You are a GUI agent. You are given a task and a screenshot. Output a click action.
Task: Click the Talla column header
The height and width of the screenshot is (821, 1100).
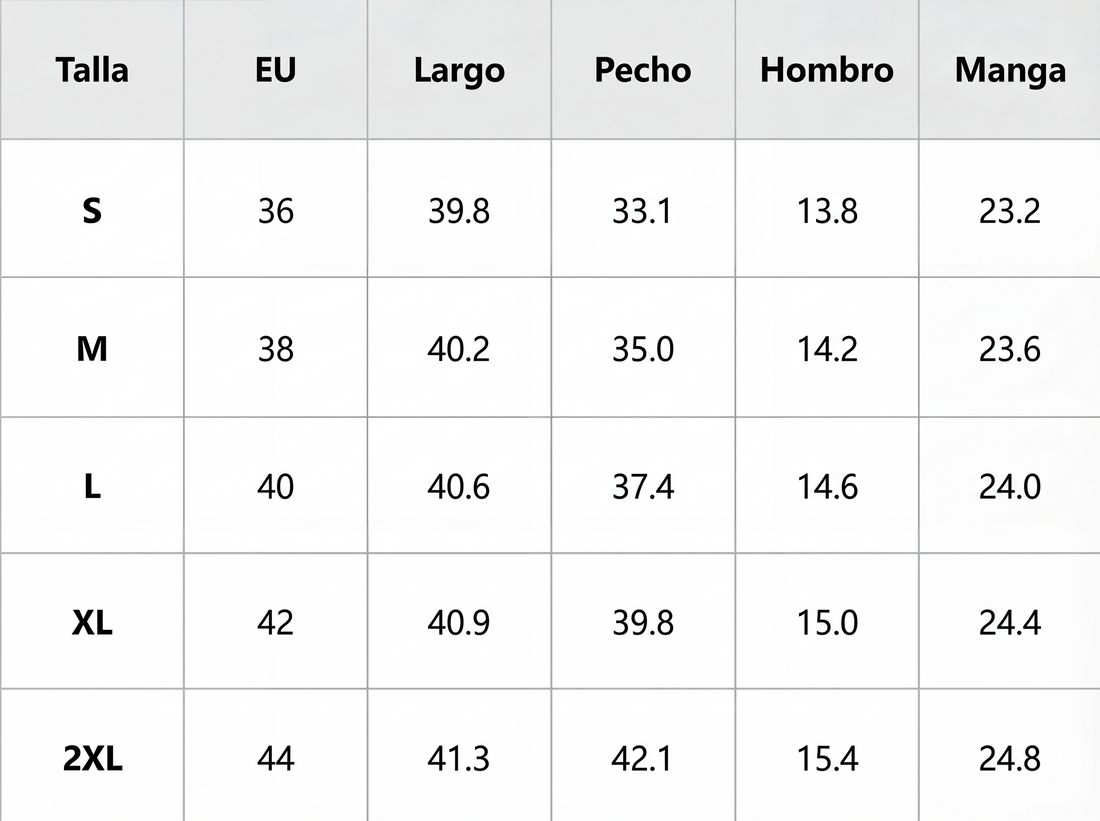coord(92,70)
